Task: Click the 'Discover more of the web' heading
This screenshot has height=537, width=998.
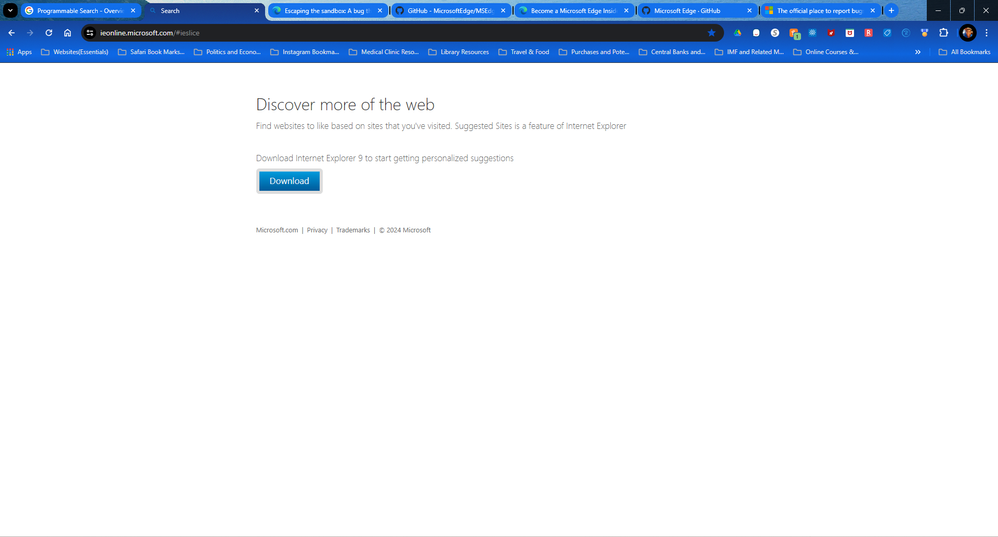Action: tap(345, 104)
